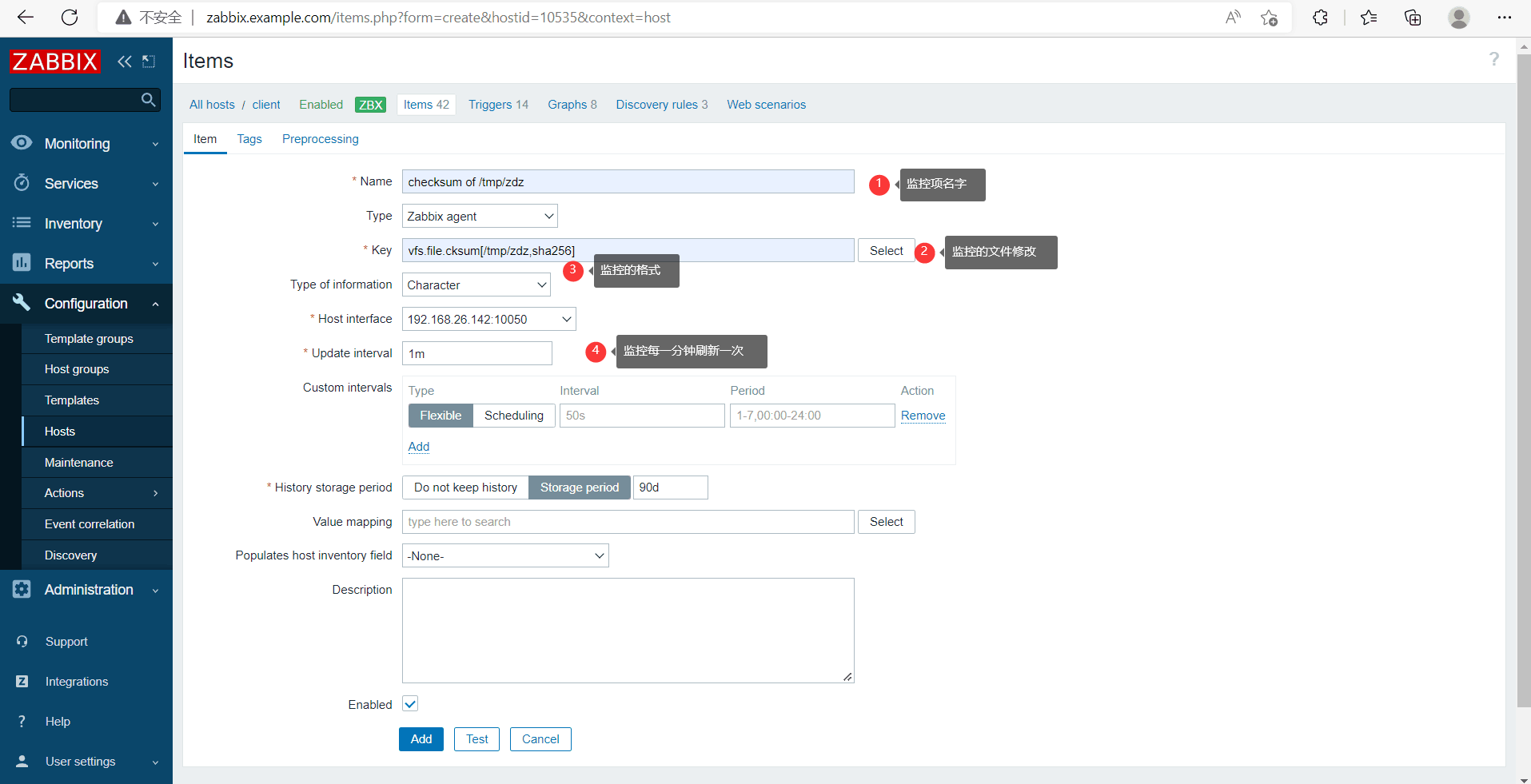1531x784 pixels.
Task: Open the Host interface dropdown
Action: 488,320
